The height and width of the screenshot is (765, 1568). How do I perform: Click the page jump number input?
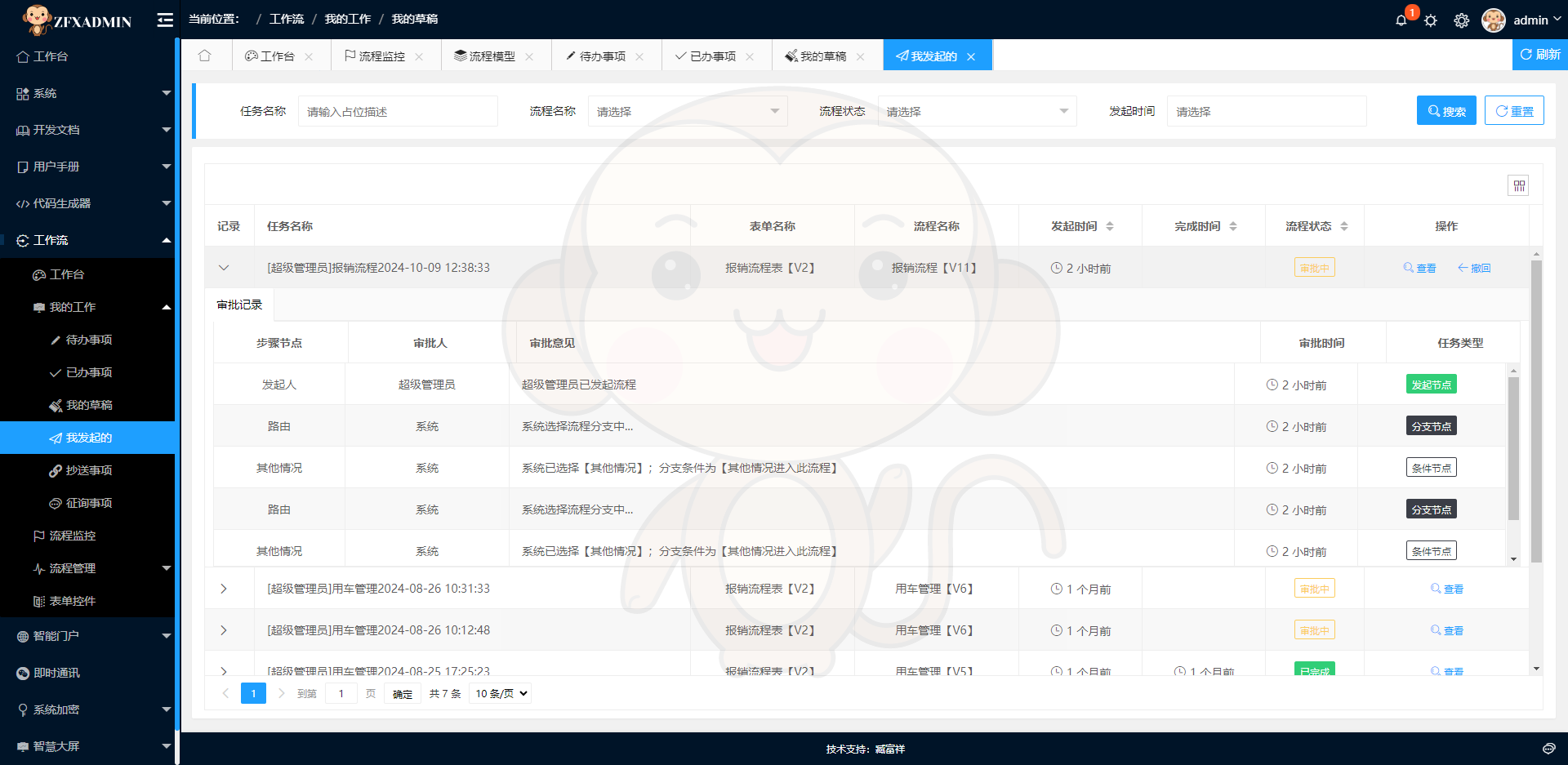click(341, 693)
